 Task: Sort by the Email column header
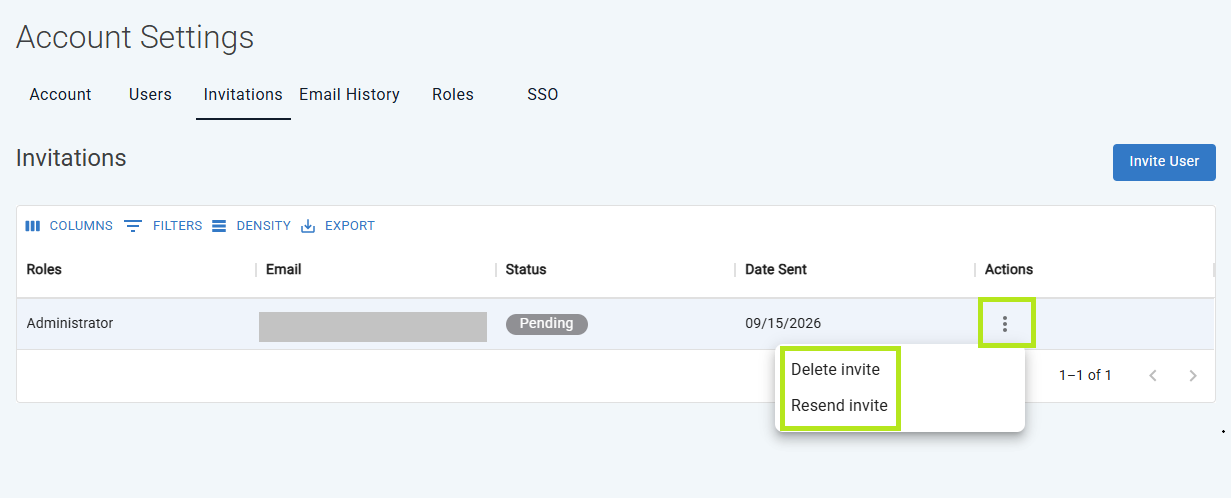click(x=284, y=269)
